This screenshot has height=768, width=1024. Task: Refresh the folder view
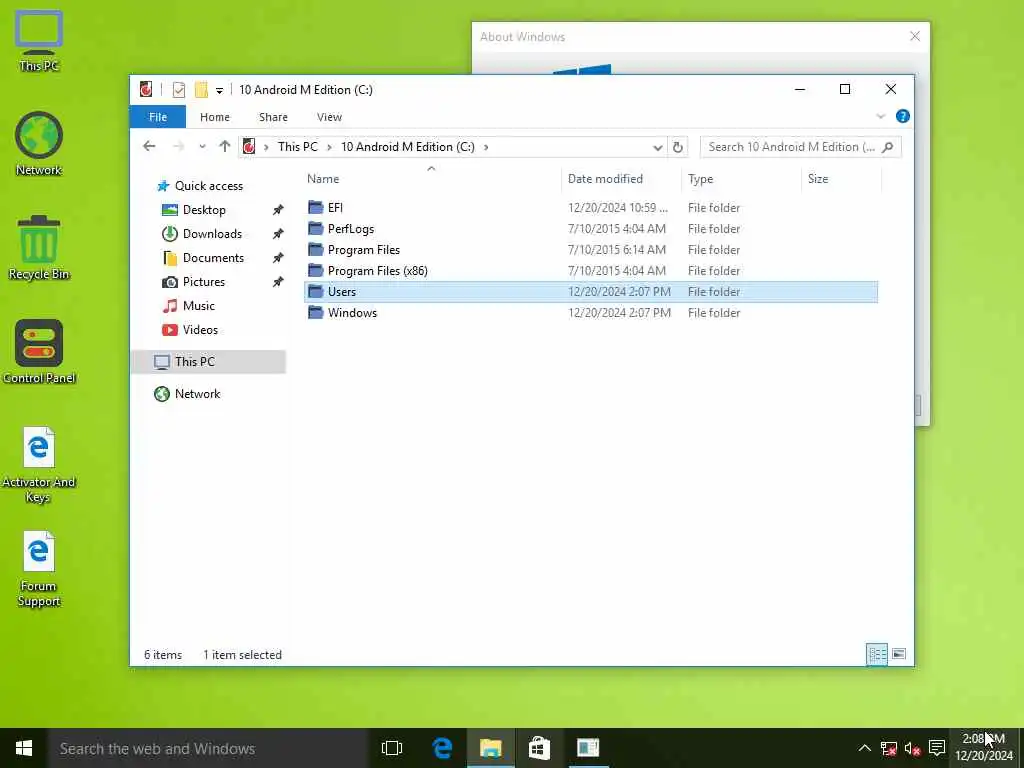pos(678,147)
